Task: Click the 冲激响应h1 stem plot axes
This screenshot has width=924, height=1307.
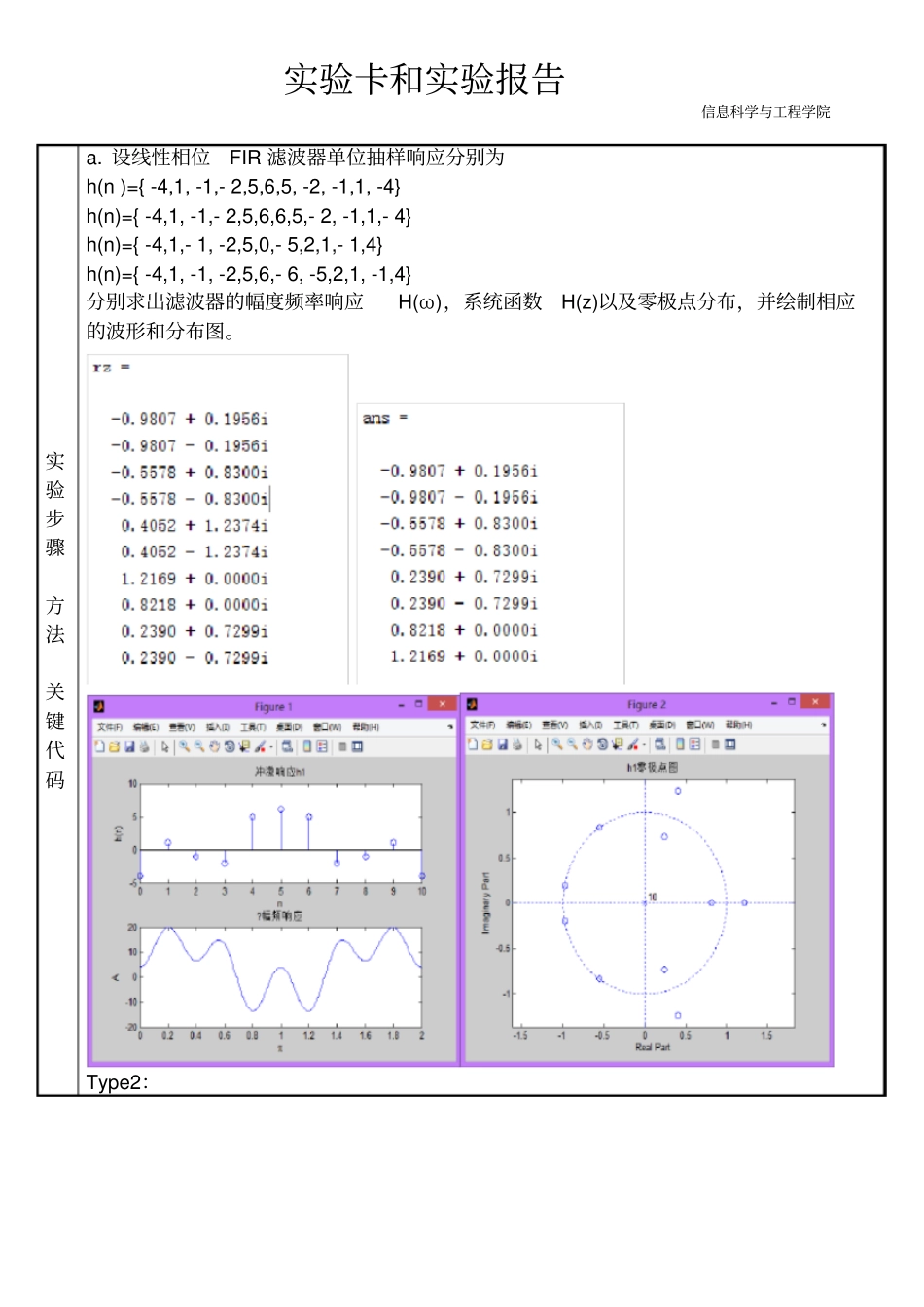Action: click(281, 832)
